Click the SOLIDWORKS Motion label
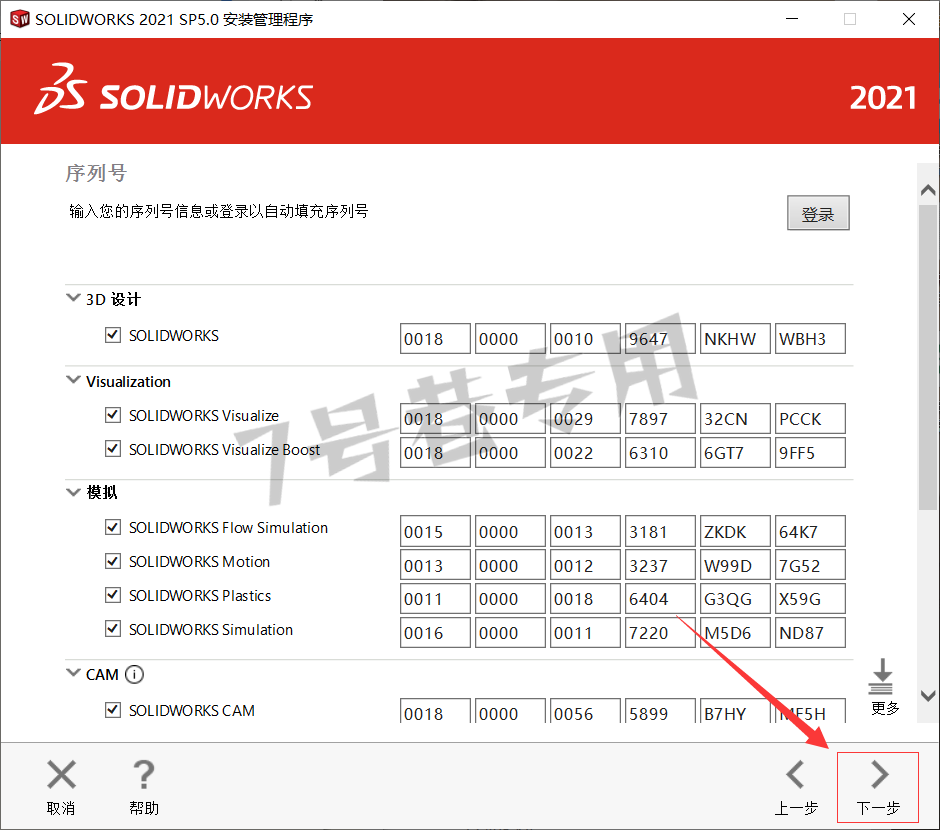The height and width of the screenshot is (830, 940). (200, 562)
